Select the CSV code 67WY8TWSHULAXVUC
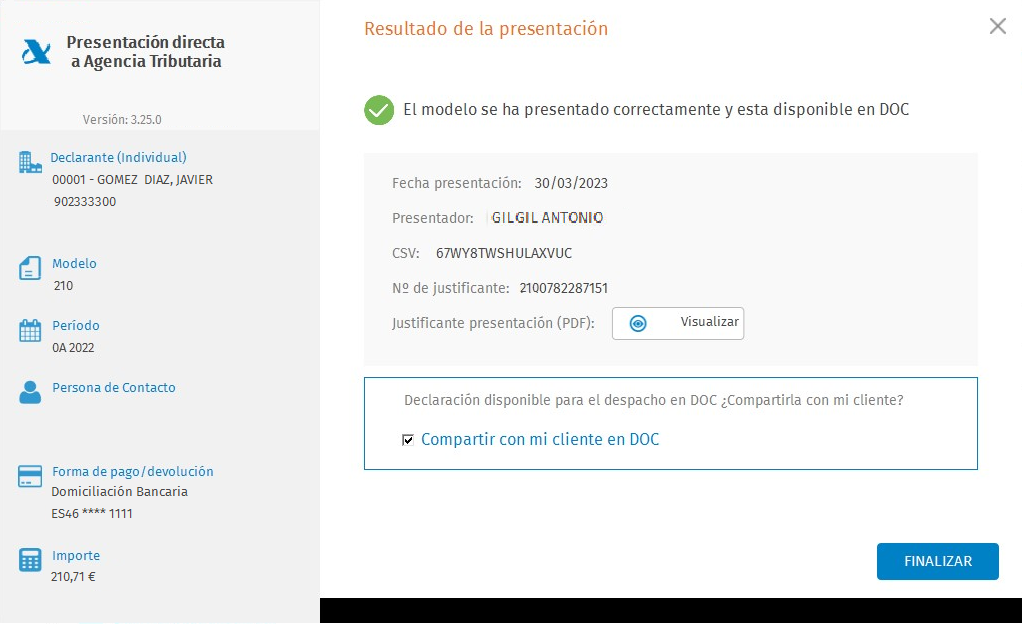The height and width of the screenshot is (624, 1022). click(504, 253)
